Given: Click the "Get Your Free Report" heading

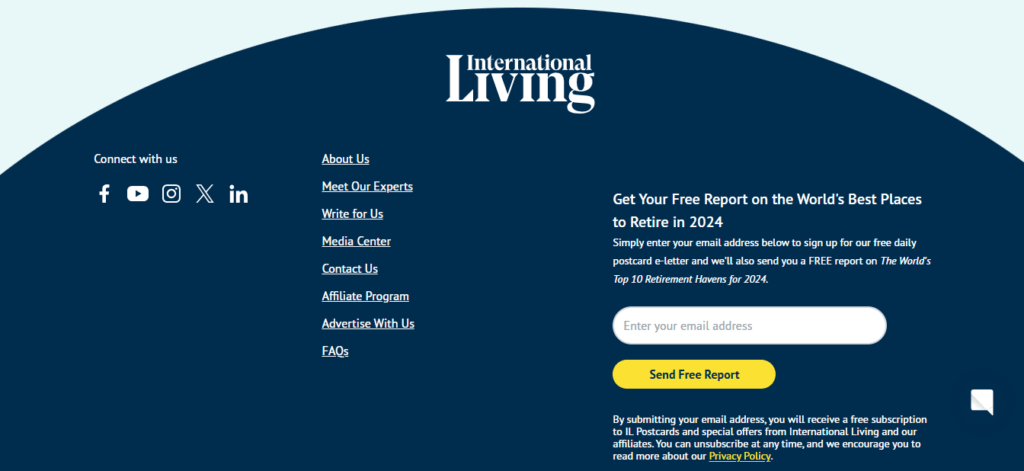Looking at the screenshot, I should point(767,210).
